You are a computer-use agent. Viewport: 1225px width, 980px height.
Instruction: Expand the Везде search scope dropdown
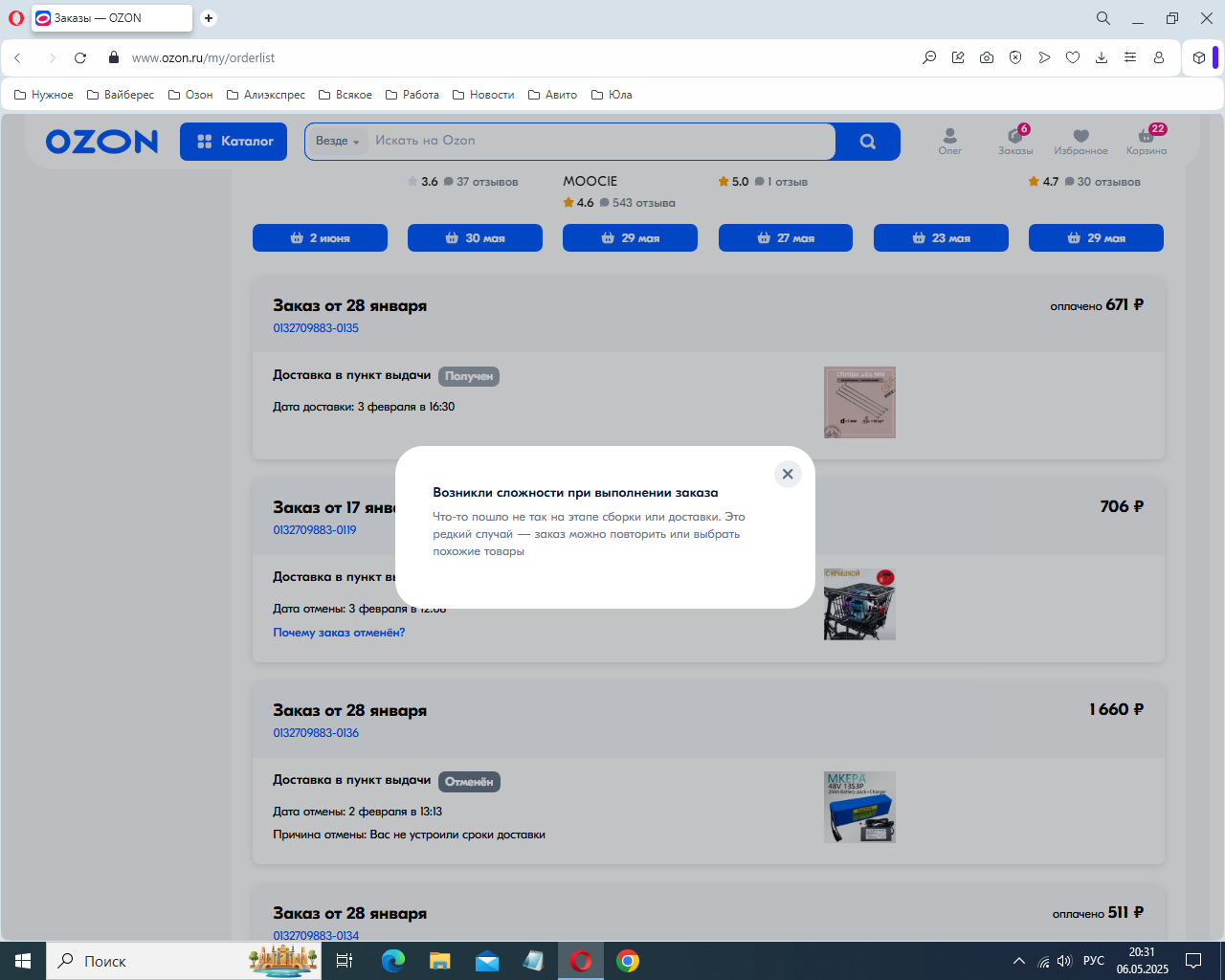(x=337, y=142)
